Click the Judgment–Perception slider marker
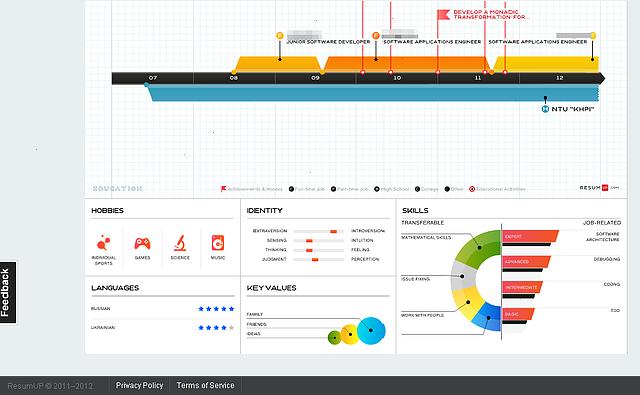The height and width of the screenshot is (395, 640). [315, 260]
